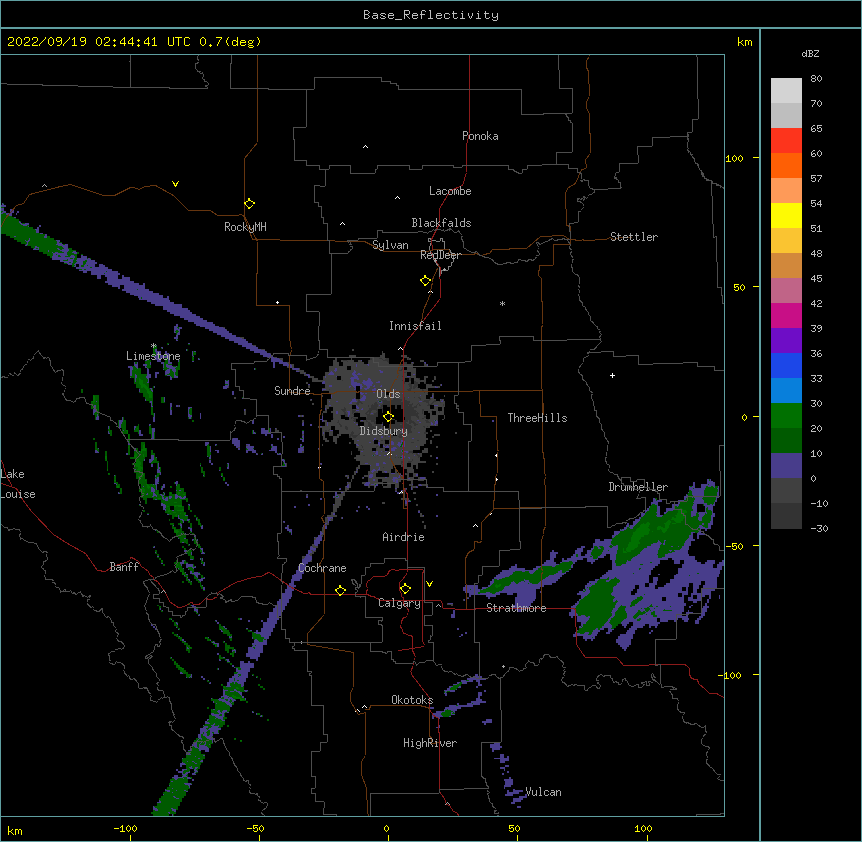This screenshot has width=862, height=842.
Task: Click the Sundre label
Action: (x=292, y=391)
